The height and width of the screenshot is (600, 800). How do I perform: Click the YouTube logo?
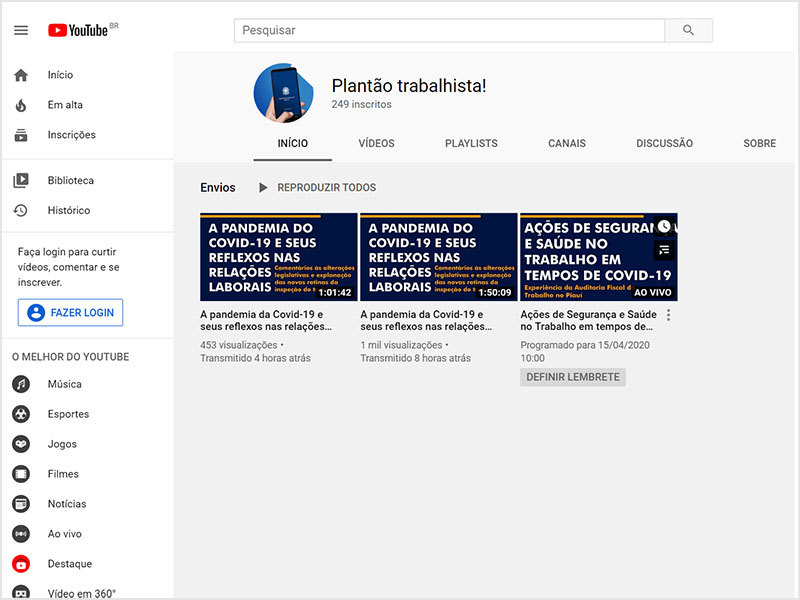pyautogui.click(x=78, y=30)
